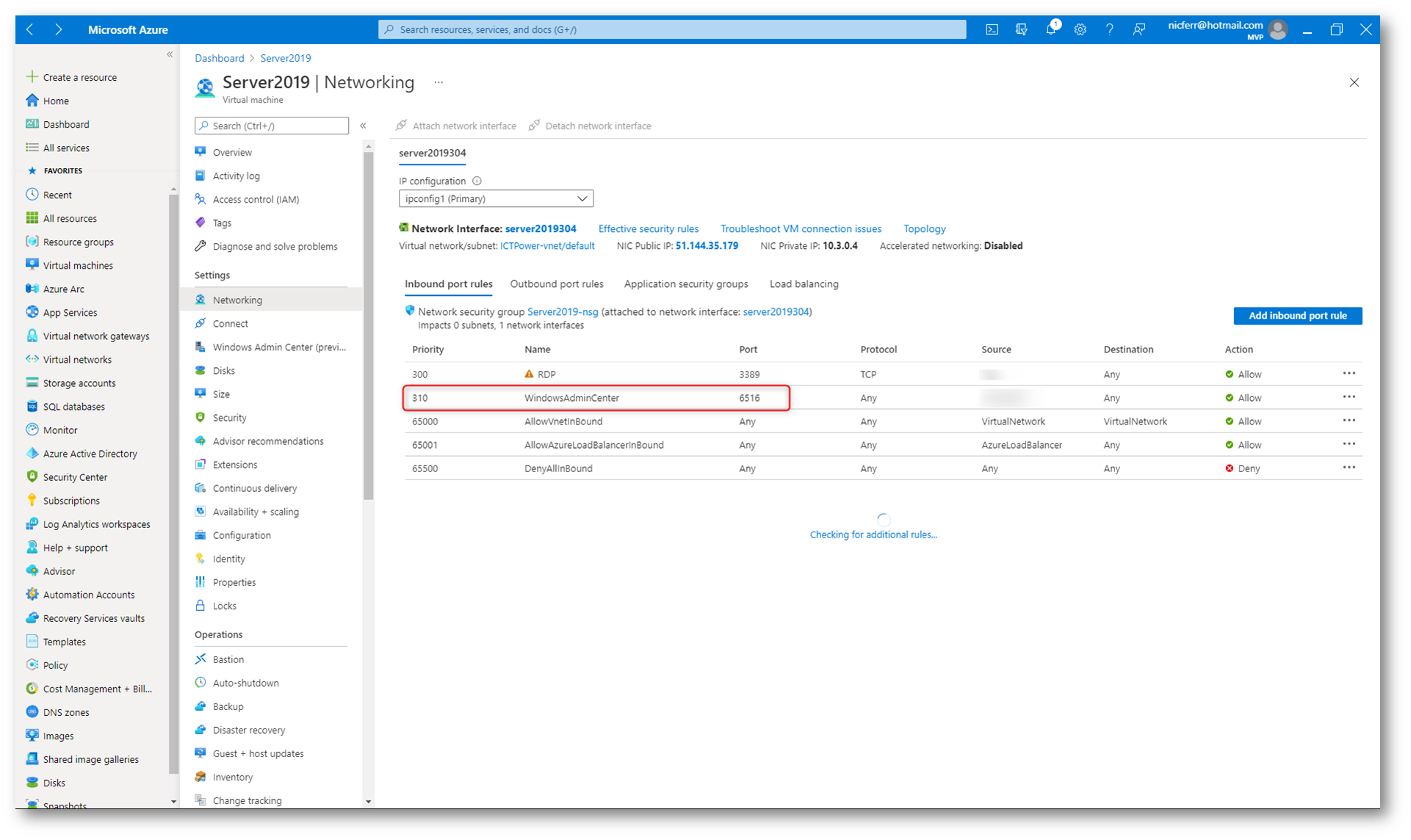Click the DenyAllInBound rule name

pyautogui.click(x=558, y=468)
